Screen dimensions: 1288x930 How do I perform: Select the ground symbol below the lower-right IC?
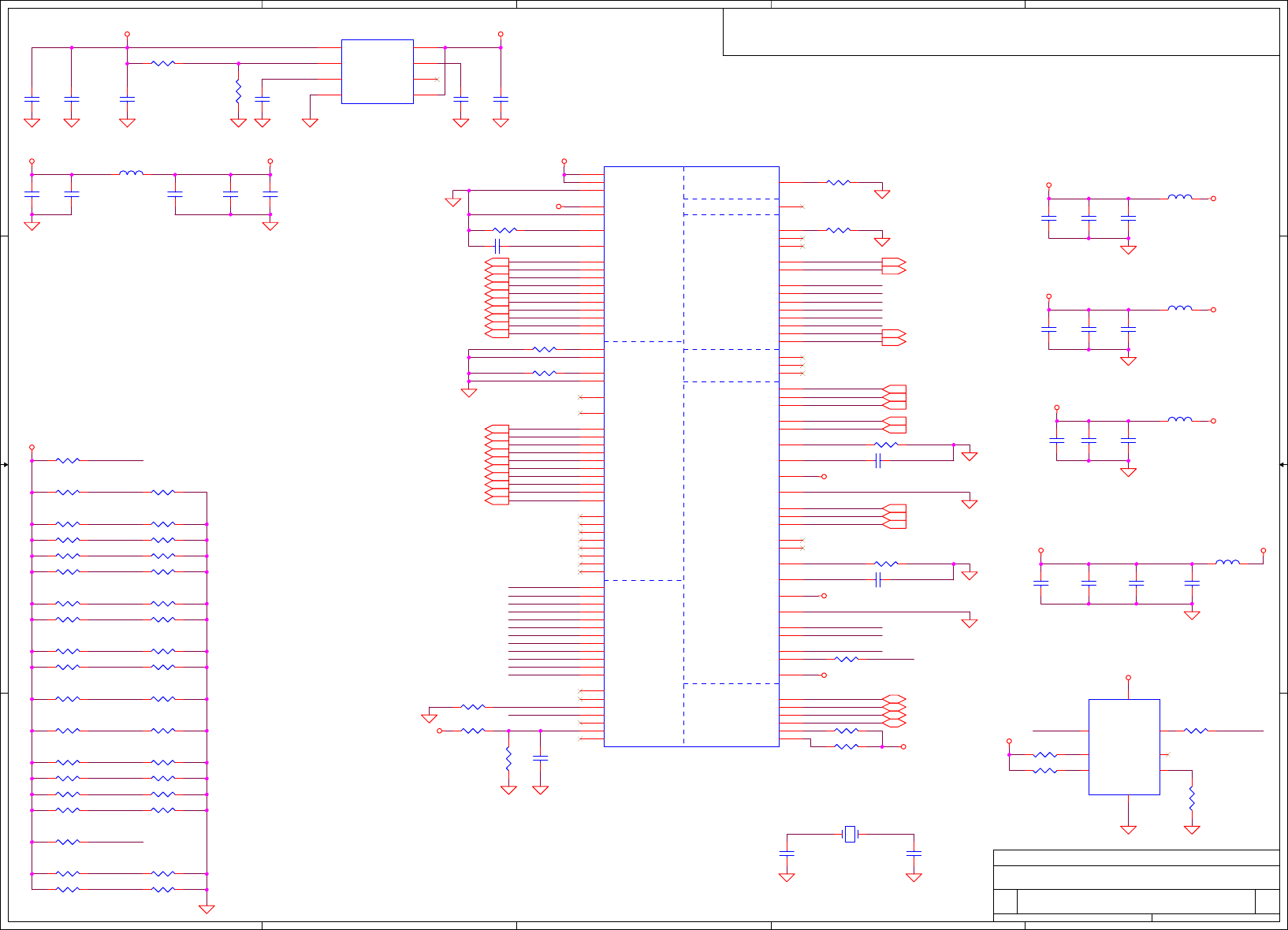coord(1128,829)
